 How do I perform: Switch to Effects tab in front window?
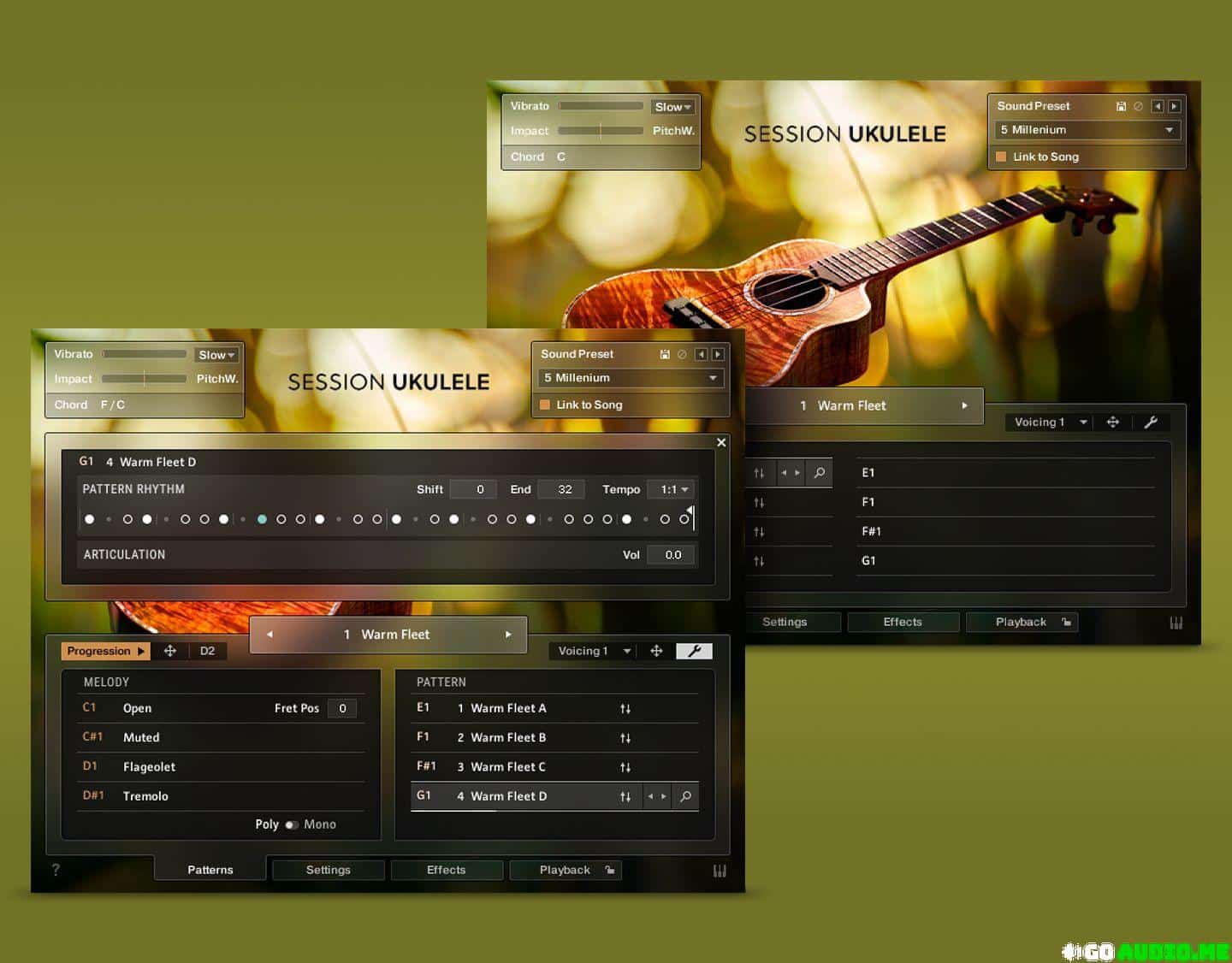tap(447, 870)
